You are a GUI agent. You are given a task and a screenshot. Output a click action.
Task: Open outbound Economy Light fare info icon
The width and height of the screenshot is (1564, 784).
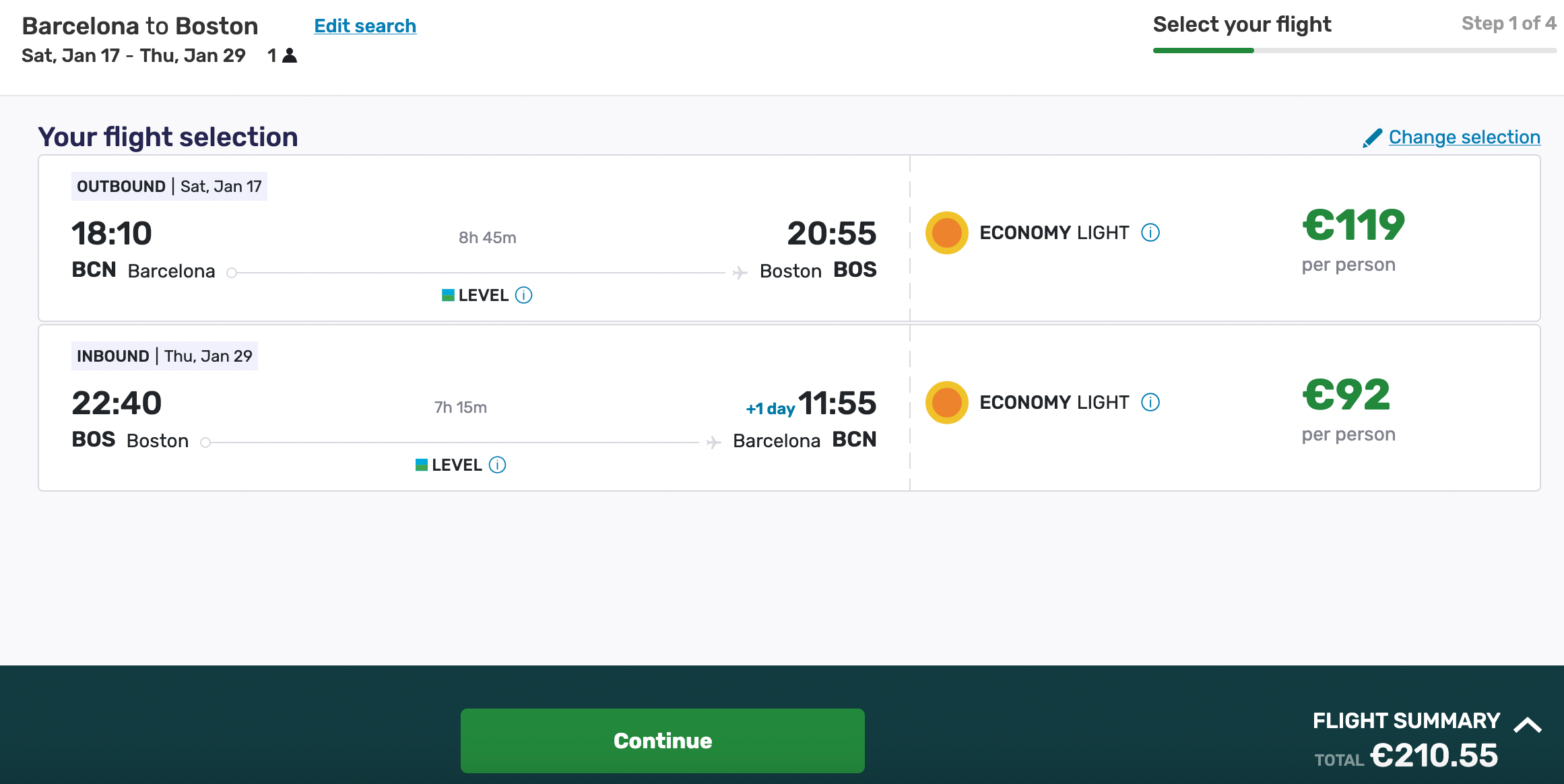pos(1152,232)
